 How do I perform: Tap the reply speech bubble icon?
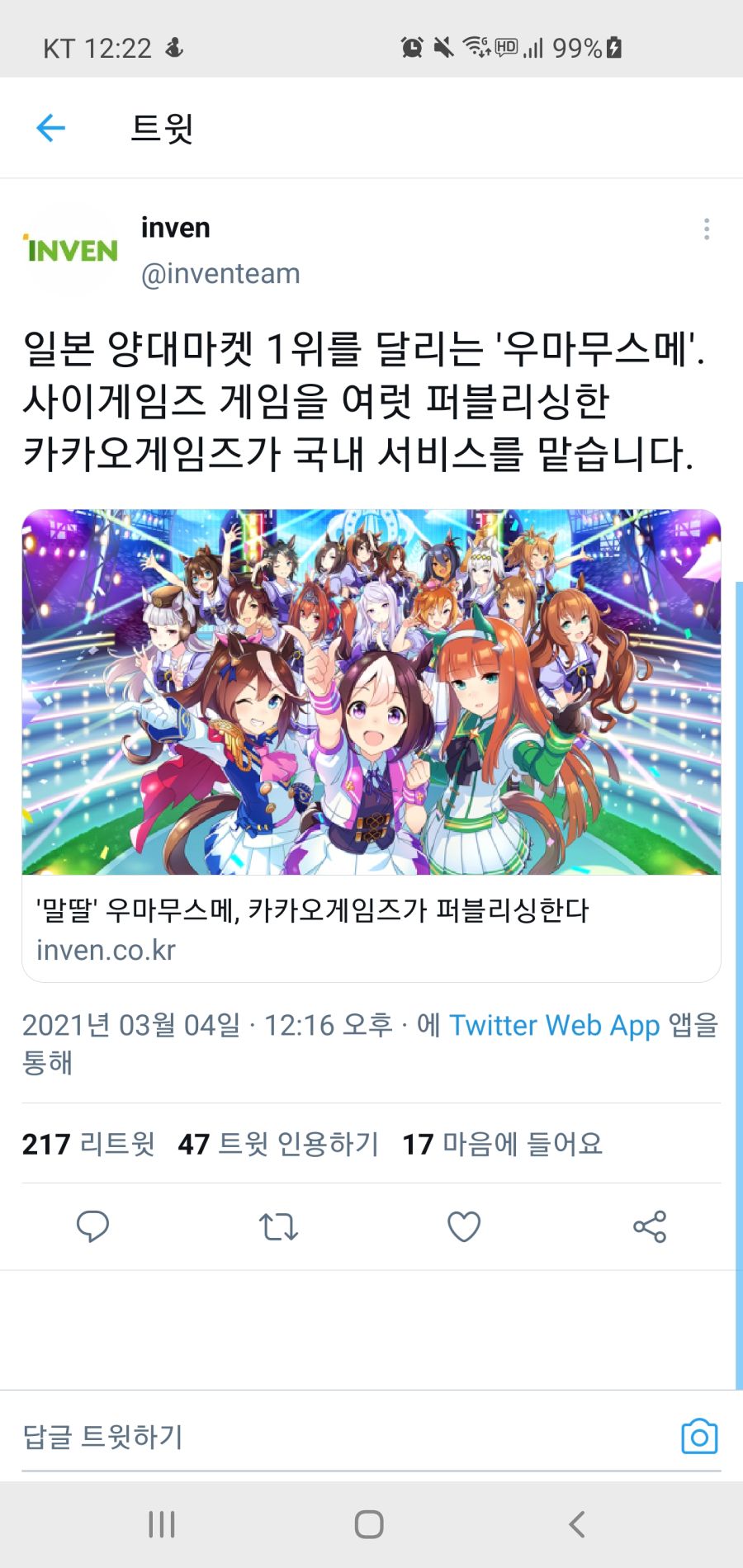(92, 1226)
